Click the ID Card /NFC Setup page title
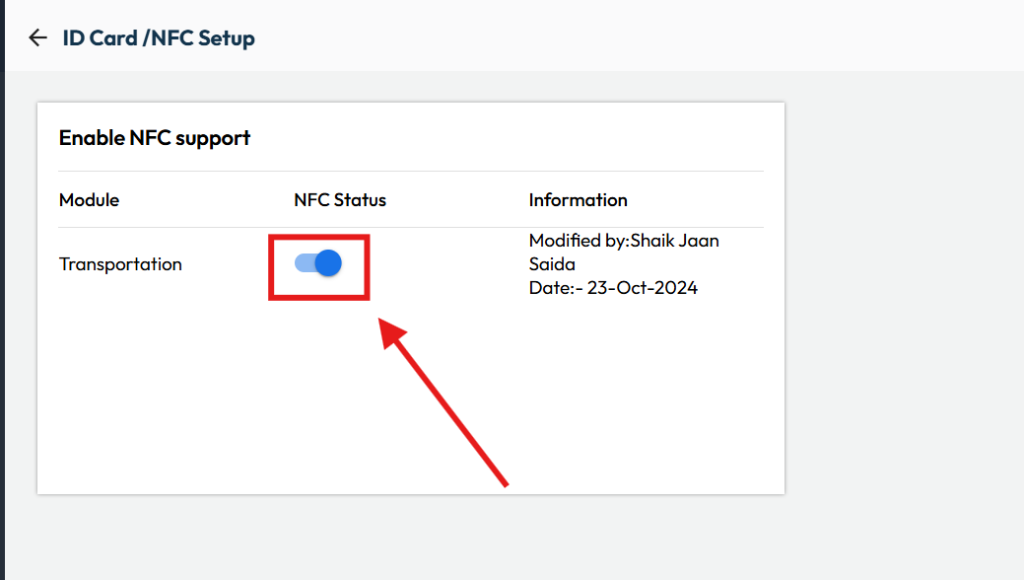 pos(158,38)
